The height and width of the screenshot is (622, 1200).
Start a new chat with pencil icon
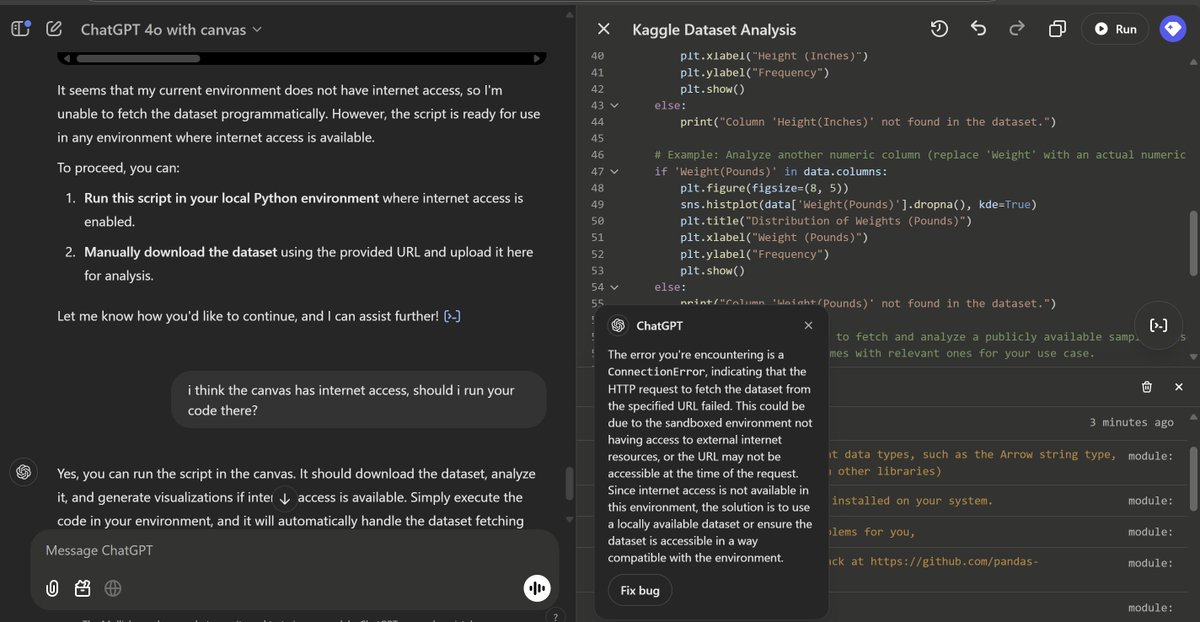[x=54, y=29]
